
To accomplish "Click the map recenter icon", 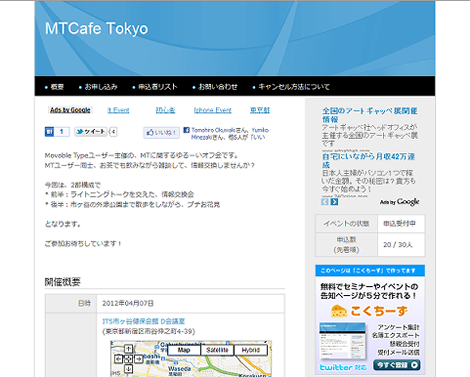I will pos(128,359).
